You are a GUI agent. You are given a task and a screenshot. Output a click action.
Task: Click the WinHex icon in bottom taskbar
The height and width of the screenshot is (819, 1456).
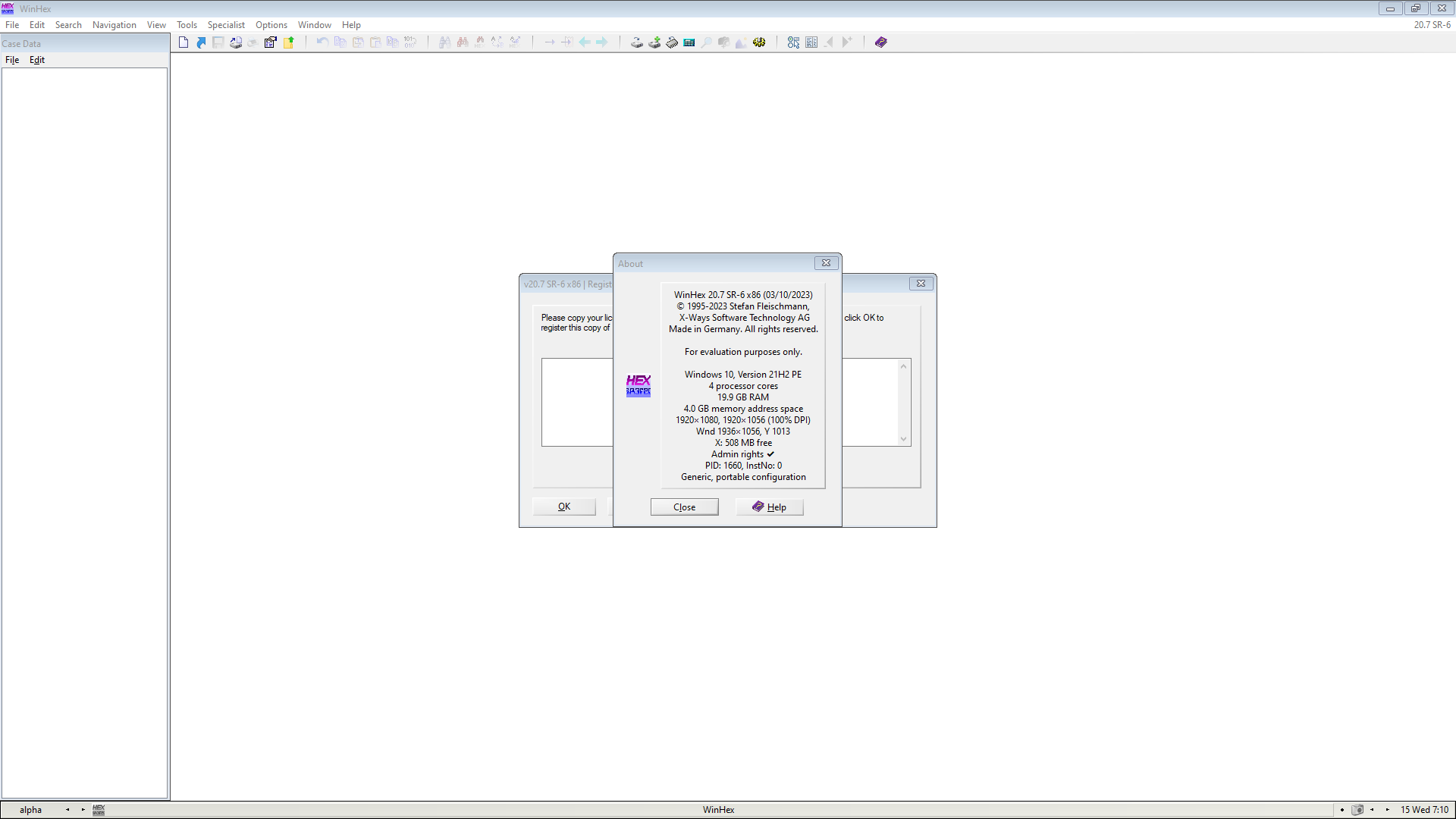99,810
